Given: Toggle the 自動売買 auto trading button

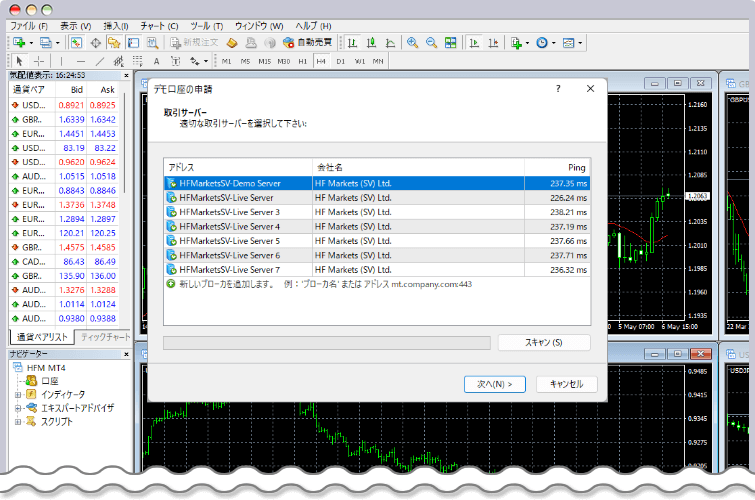Looking at the screenshot, I should pos(308,43).
